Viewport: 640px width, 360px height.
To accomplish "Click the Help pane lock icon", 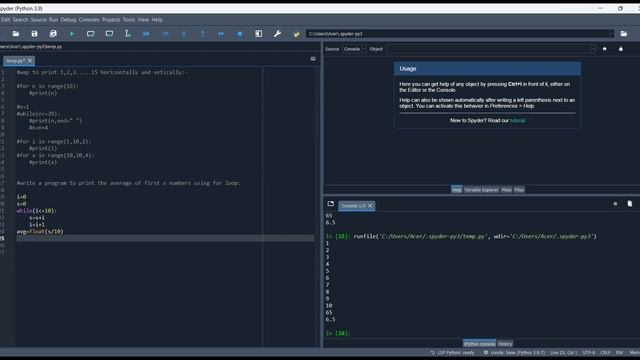I will click(x=621, y=49).
